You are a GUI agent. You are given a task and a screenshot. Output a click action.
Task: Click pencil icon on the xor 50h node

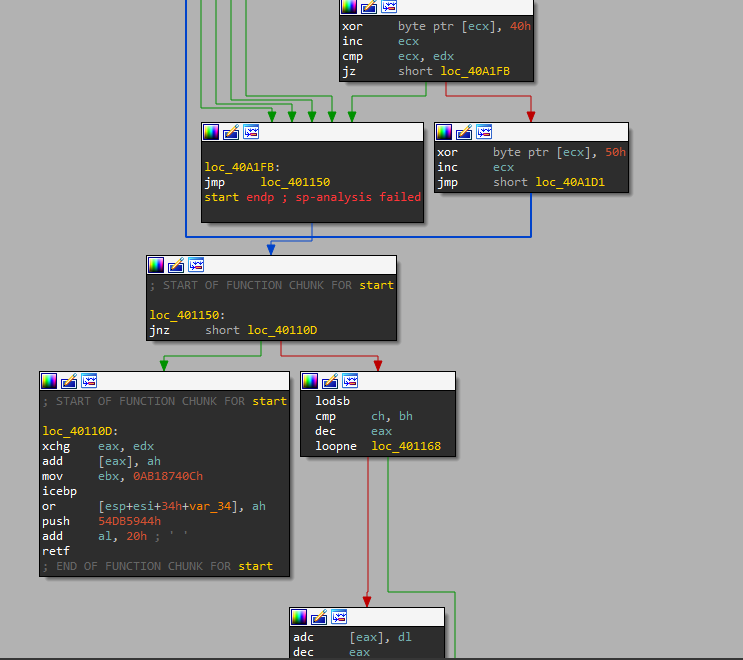pos(464,132)
